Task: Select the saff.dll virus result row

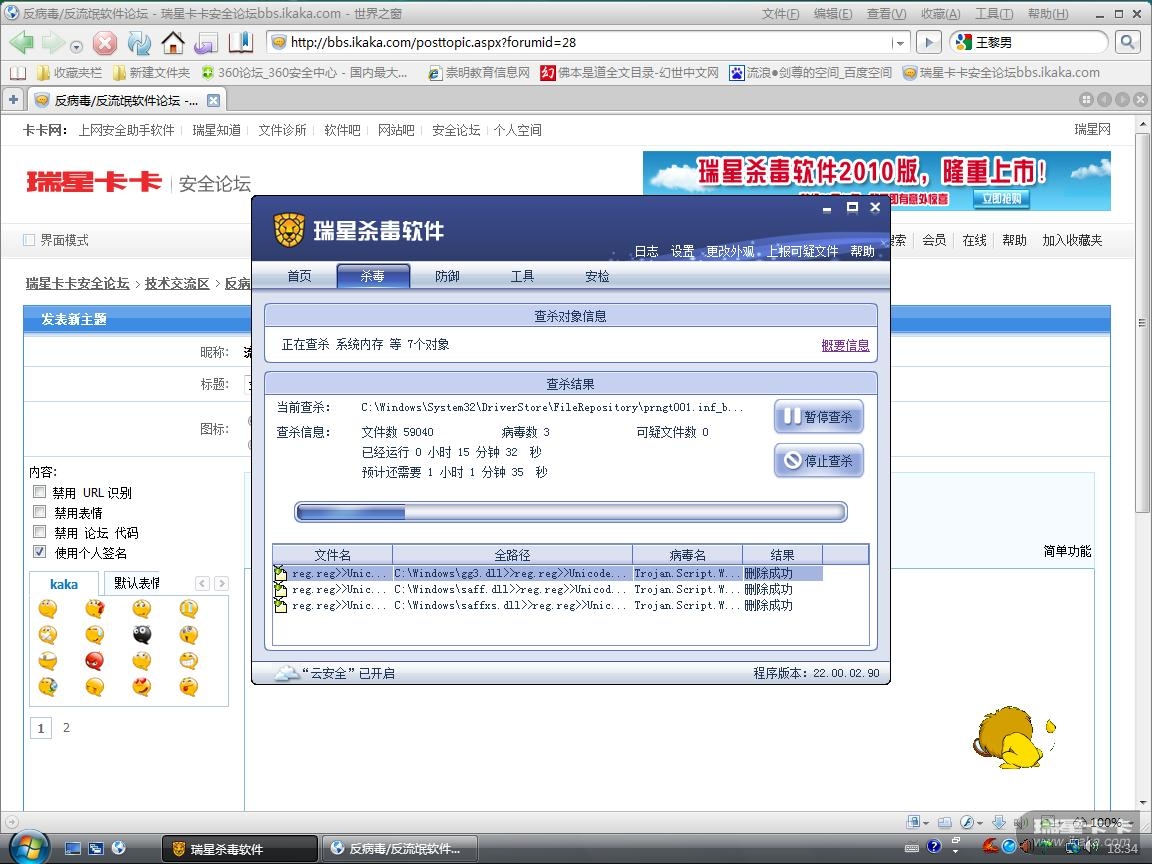Action: [547, 589]
